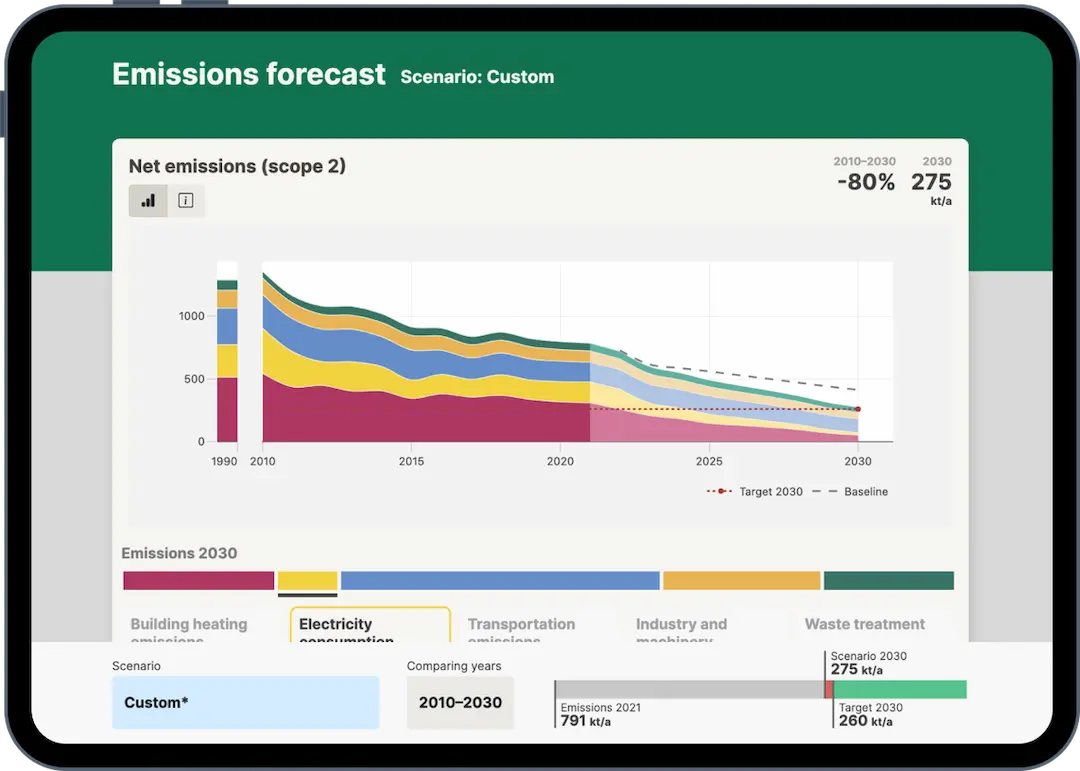Click the red marker on the emissions progress bar
1080x771 pixels.
pos(828,689)
